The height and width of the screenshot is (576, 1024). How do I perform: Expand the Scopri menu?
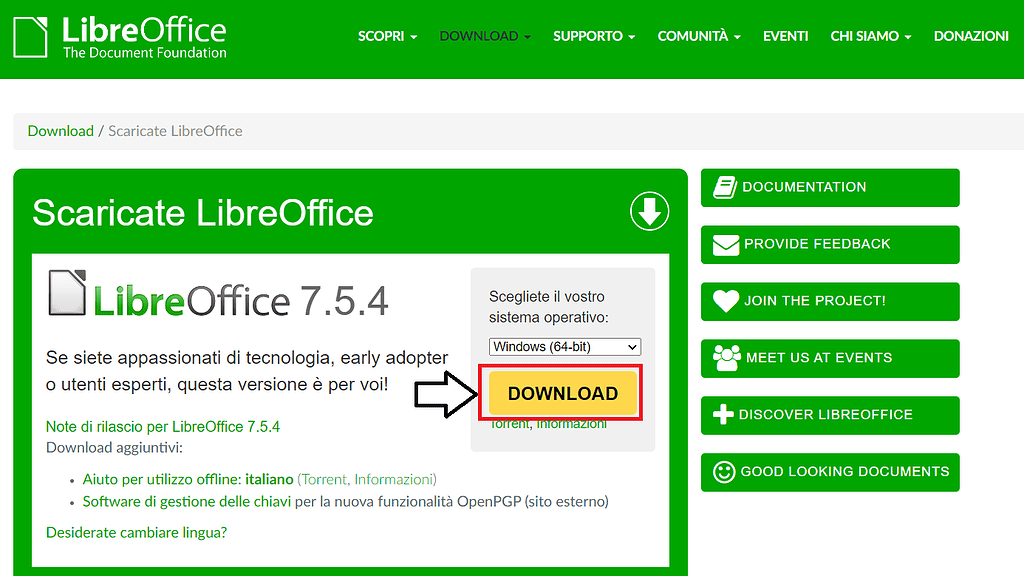387,36
